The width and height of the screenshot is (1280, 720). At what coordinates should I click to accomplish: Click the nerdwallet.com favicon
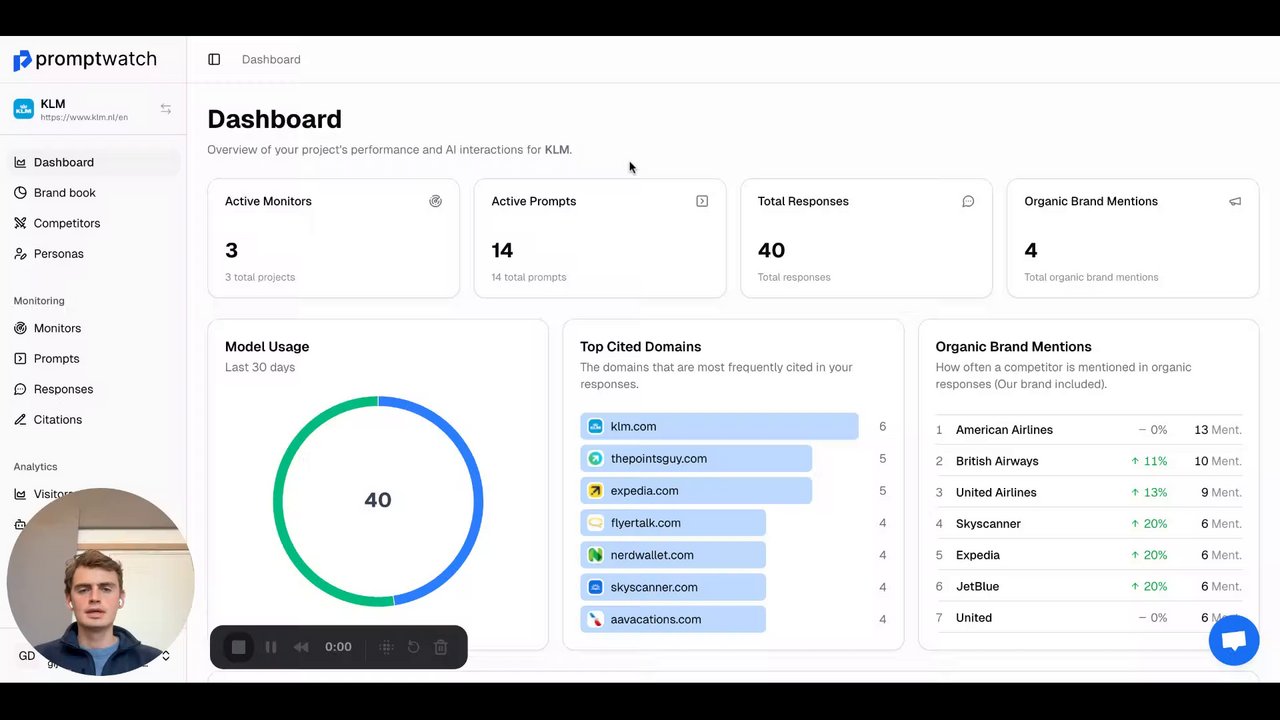pyautogui.click(x=595, y=555)
